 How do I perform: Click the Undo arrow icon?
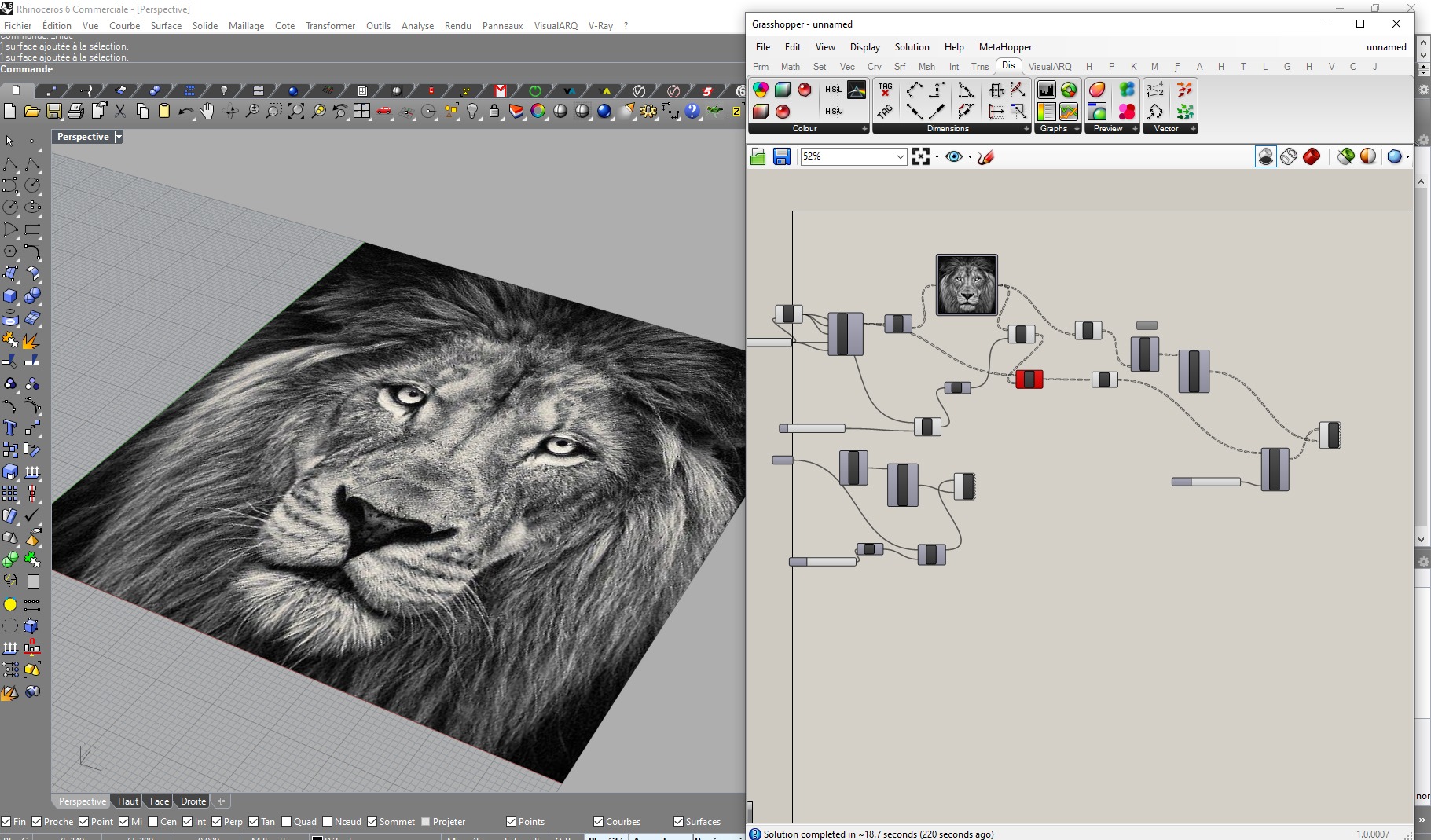[x=185, y=112]
